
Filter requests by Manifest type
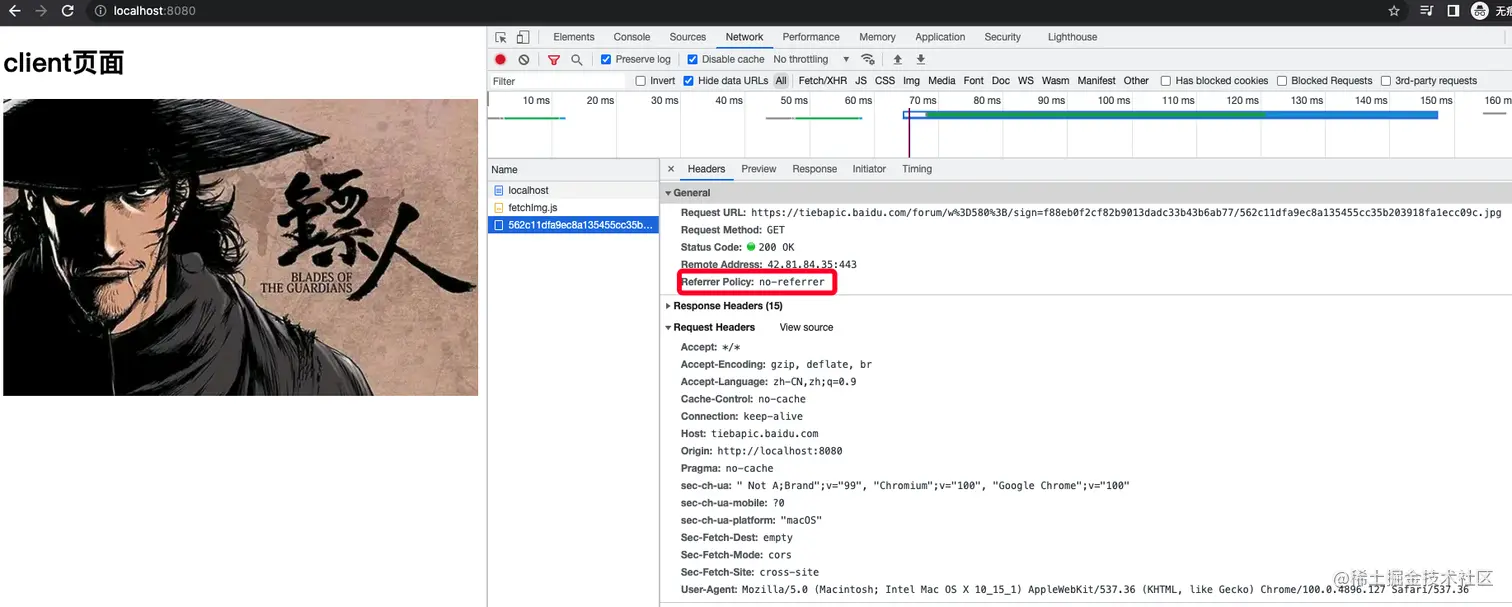[1096, 81]
